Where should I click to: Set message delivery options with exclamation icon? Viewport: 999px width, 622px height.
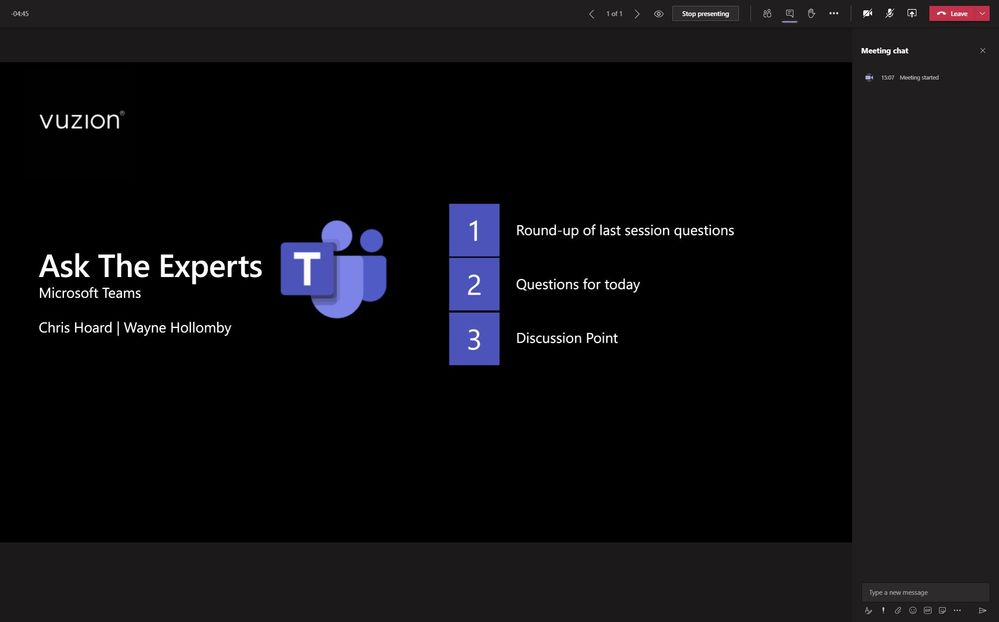pos(883,611)
